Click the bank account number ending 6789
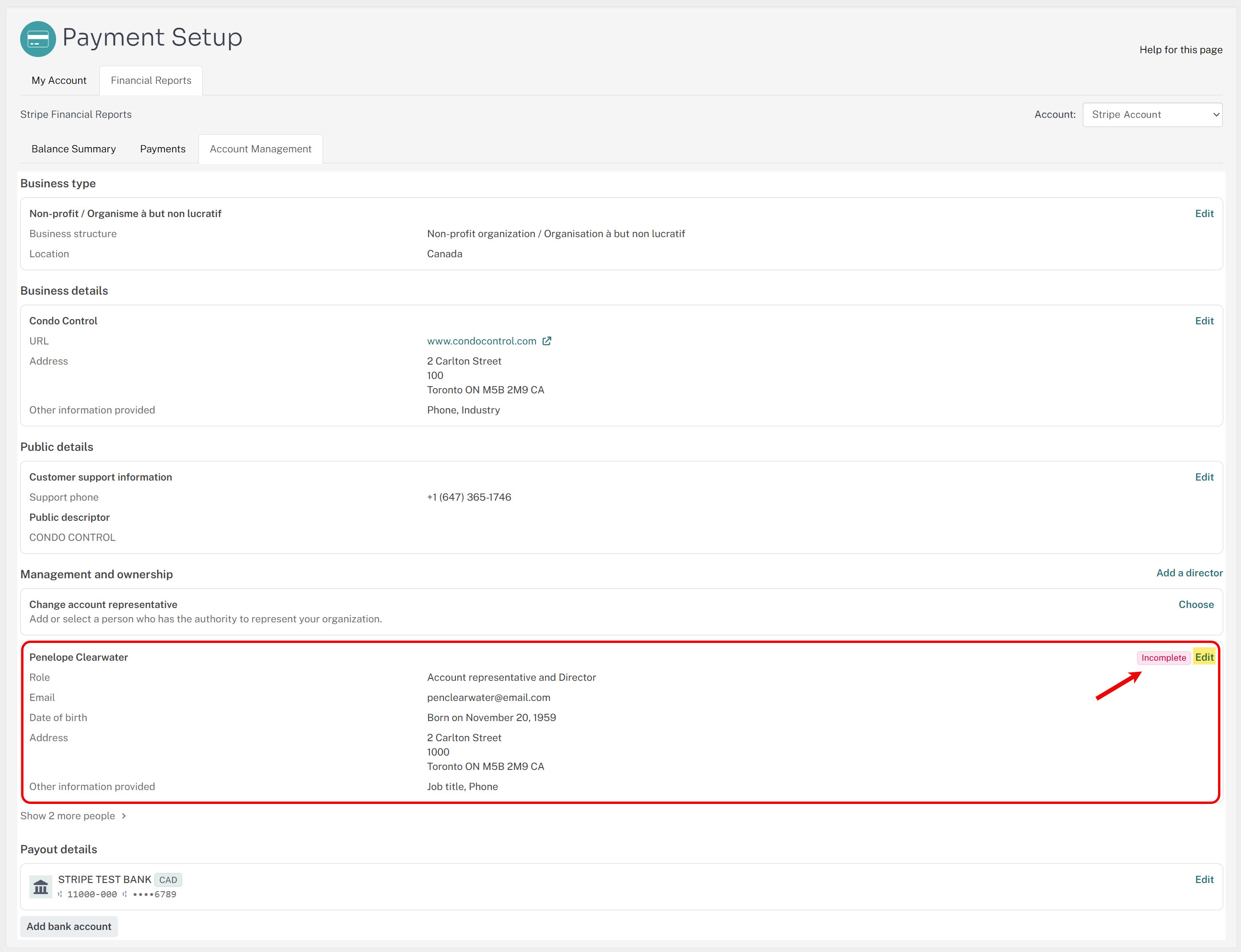Viewport: 1241px width, 952px height. [x=154, y=895]
